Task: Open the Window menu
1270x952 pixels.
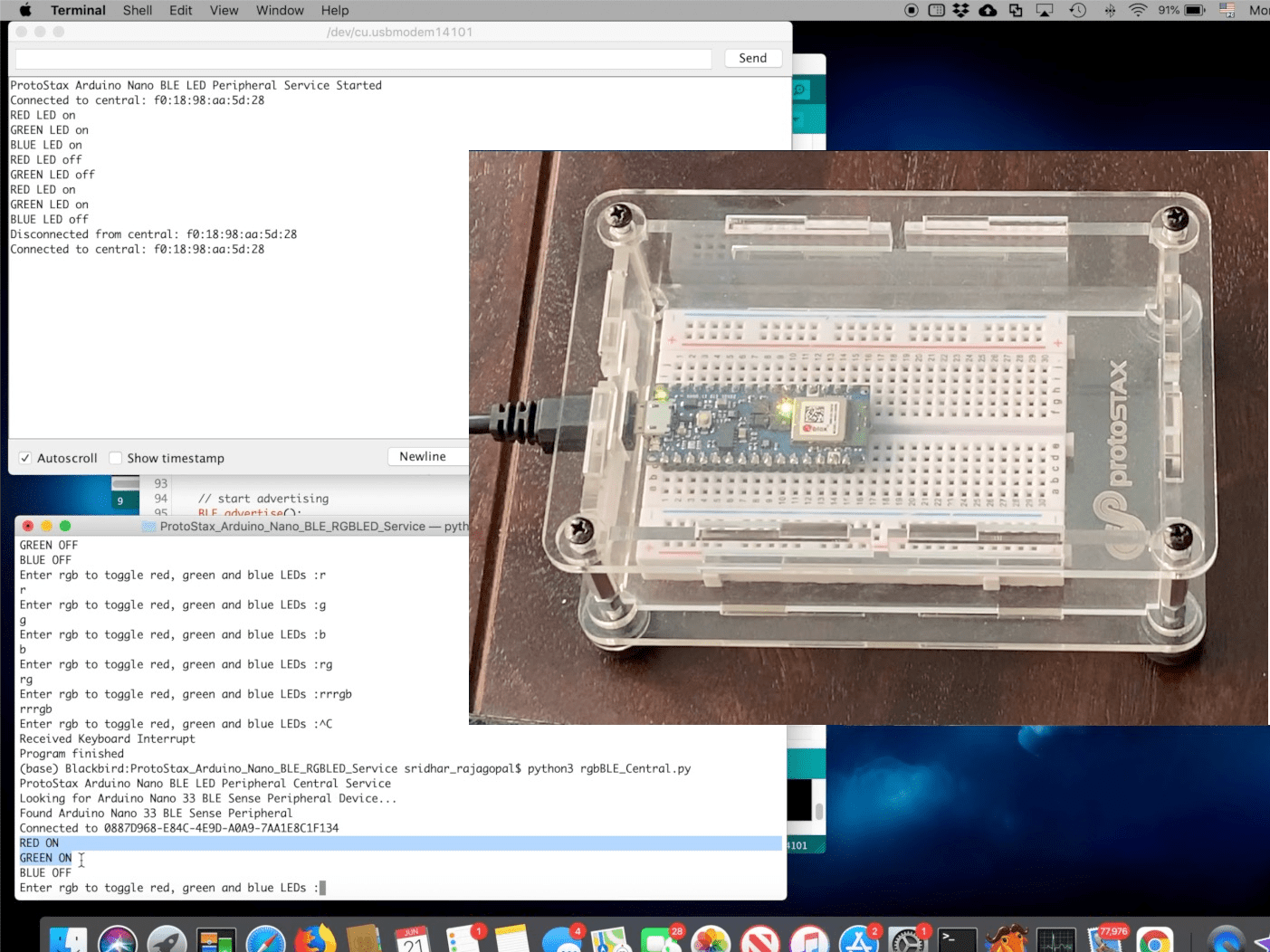Action: point(280,10)
